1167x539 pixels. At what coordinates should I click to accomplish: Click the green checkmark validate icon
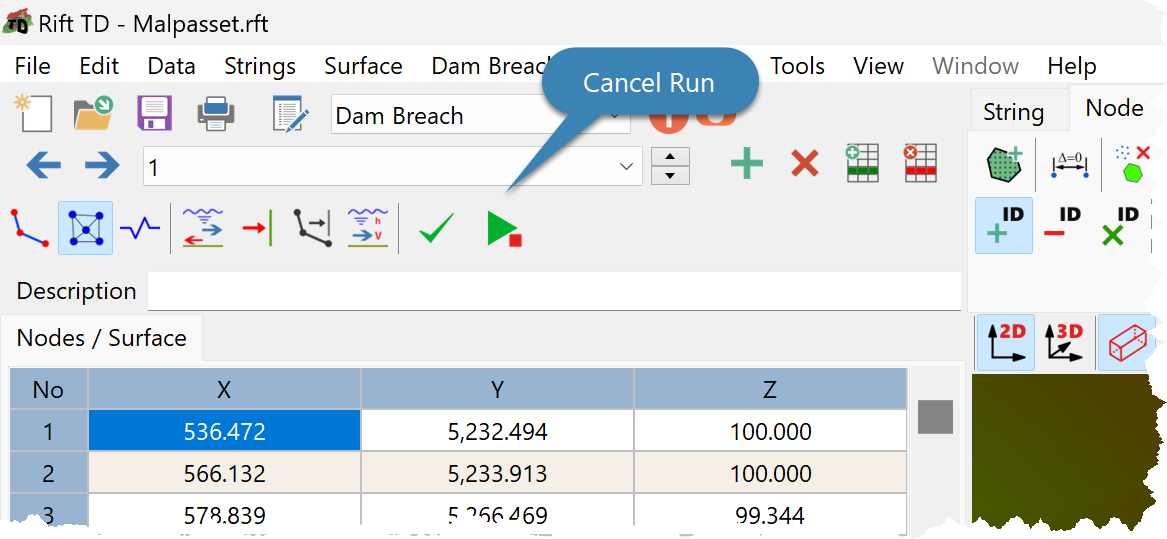(437, 228)
